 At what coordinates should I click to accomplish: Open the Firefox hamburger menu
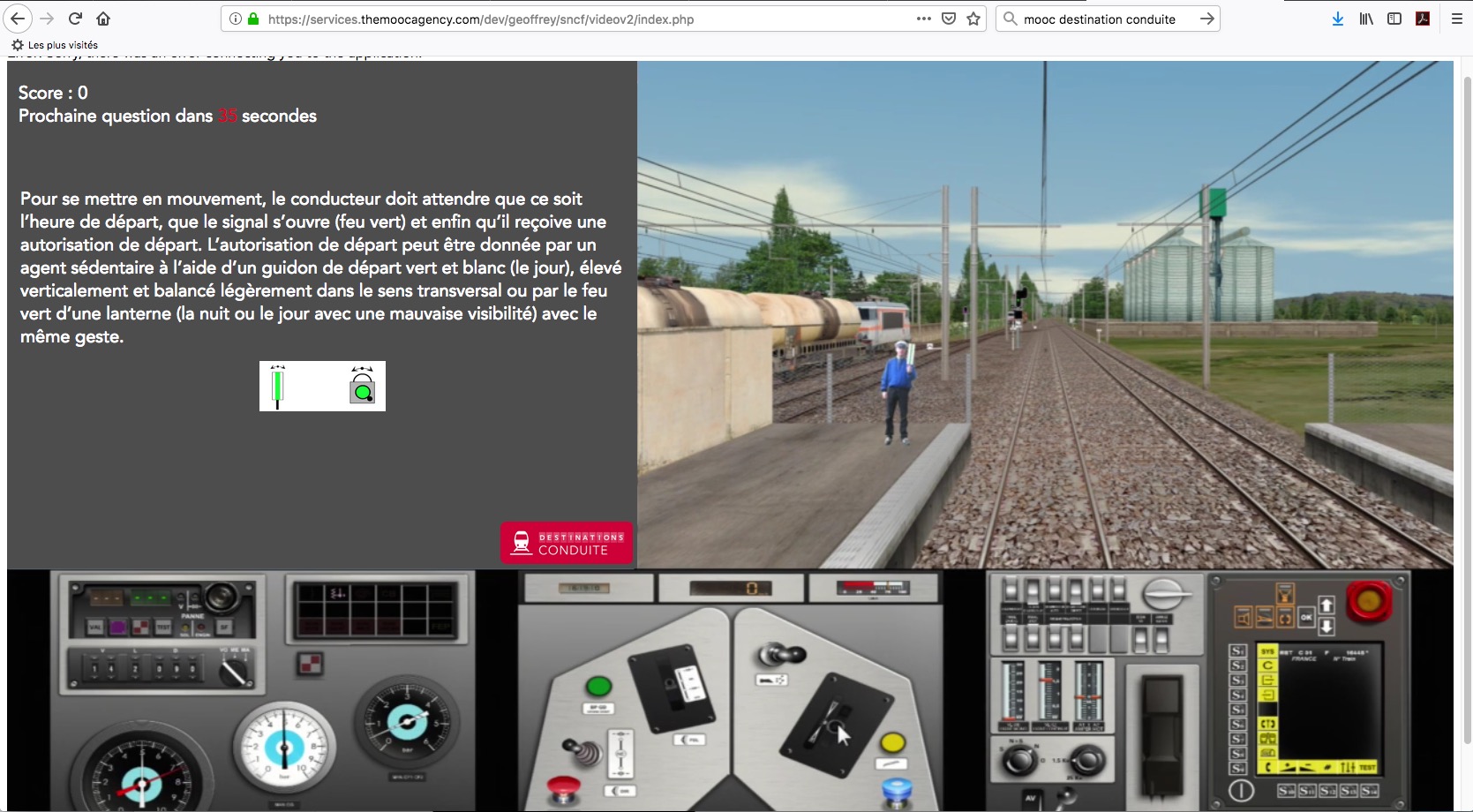tap(1458, 18)
